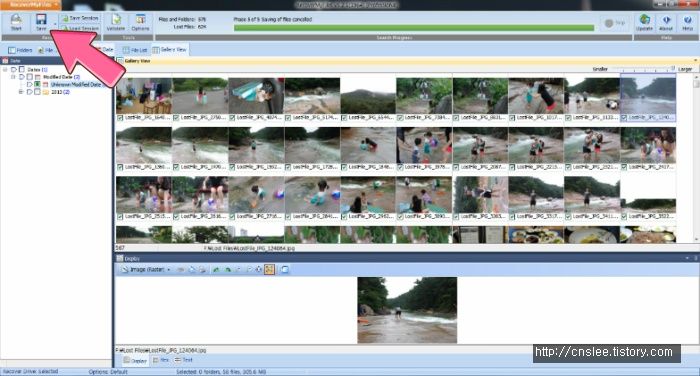The image size is (700, 376).
Task: Select the misty mountain thumbnail
Action: (368, 96)
